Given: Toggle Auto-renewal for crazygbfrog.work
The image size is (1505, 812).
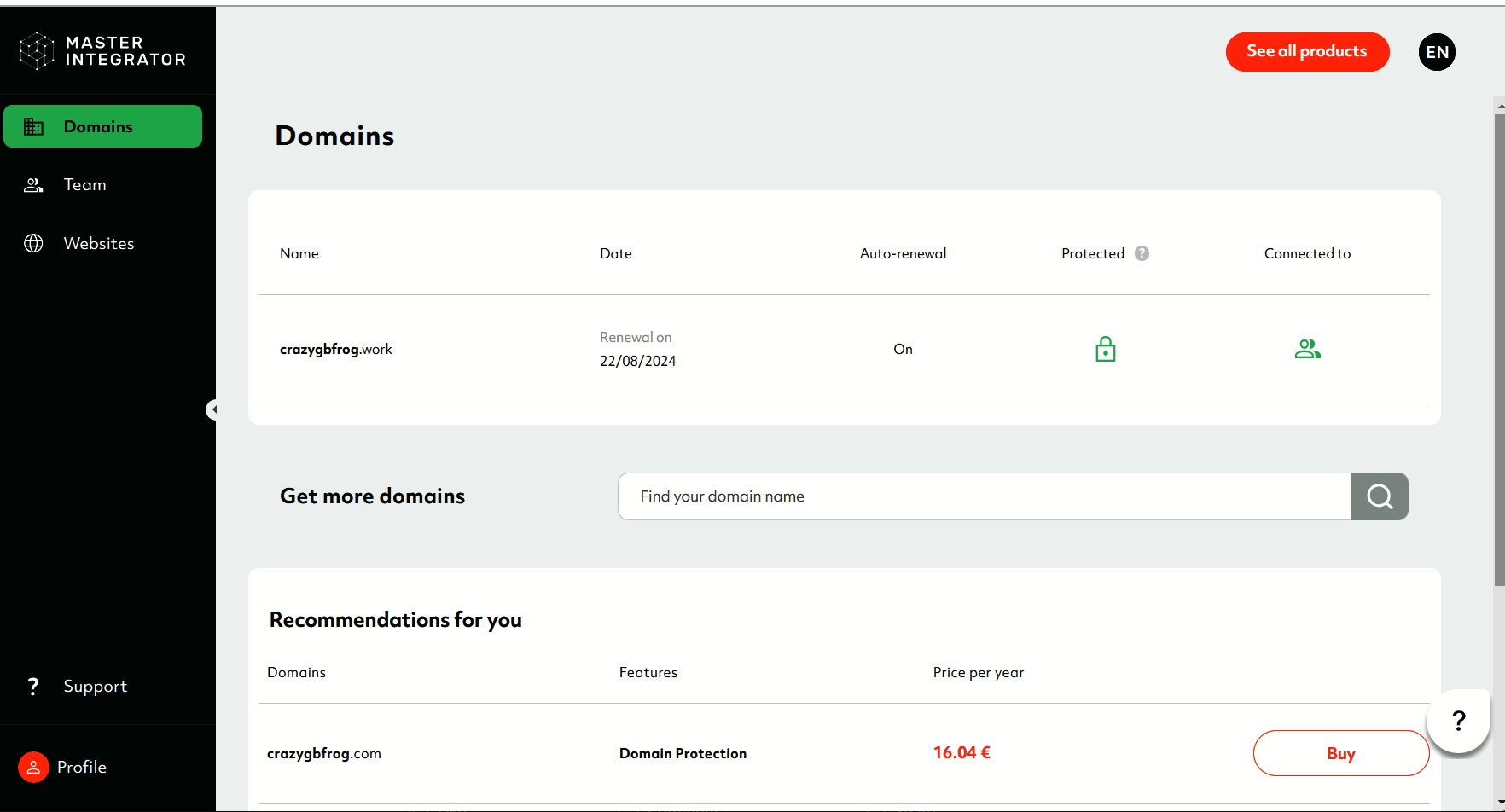Looking at the screenshot, I should coord(903,349).
